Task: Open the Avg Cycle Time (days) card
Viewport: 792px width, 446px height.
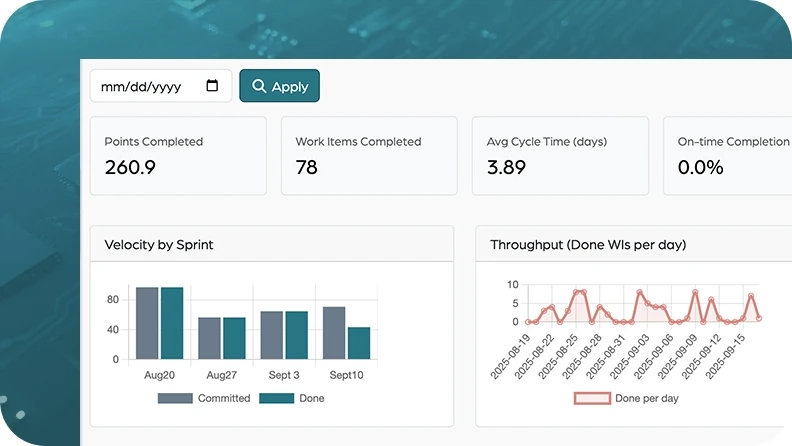Action: [x=560, y=156]
